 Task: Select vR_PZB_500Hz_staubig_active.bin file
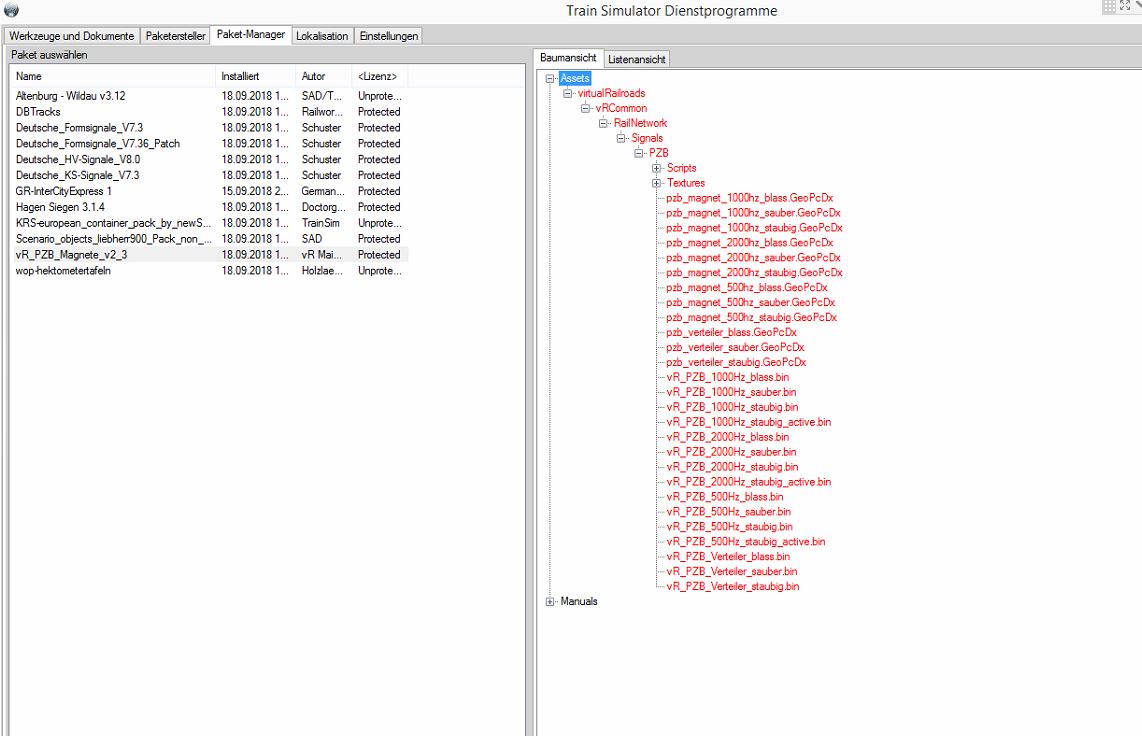746,542
